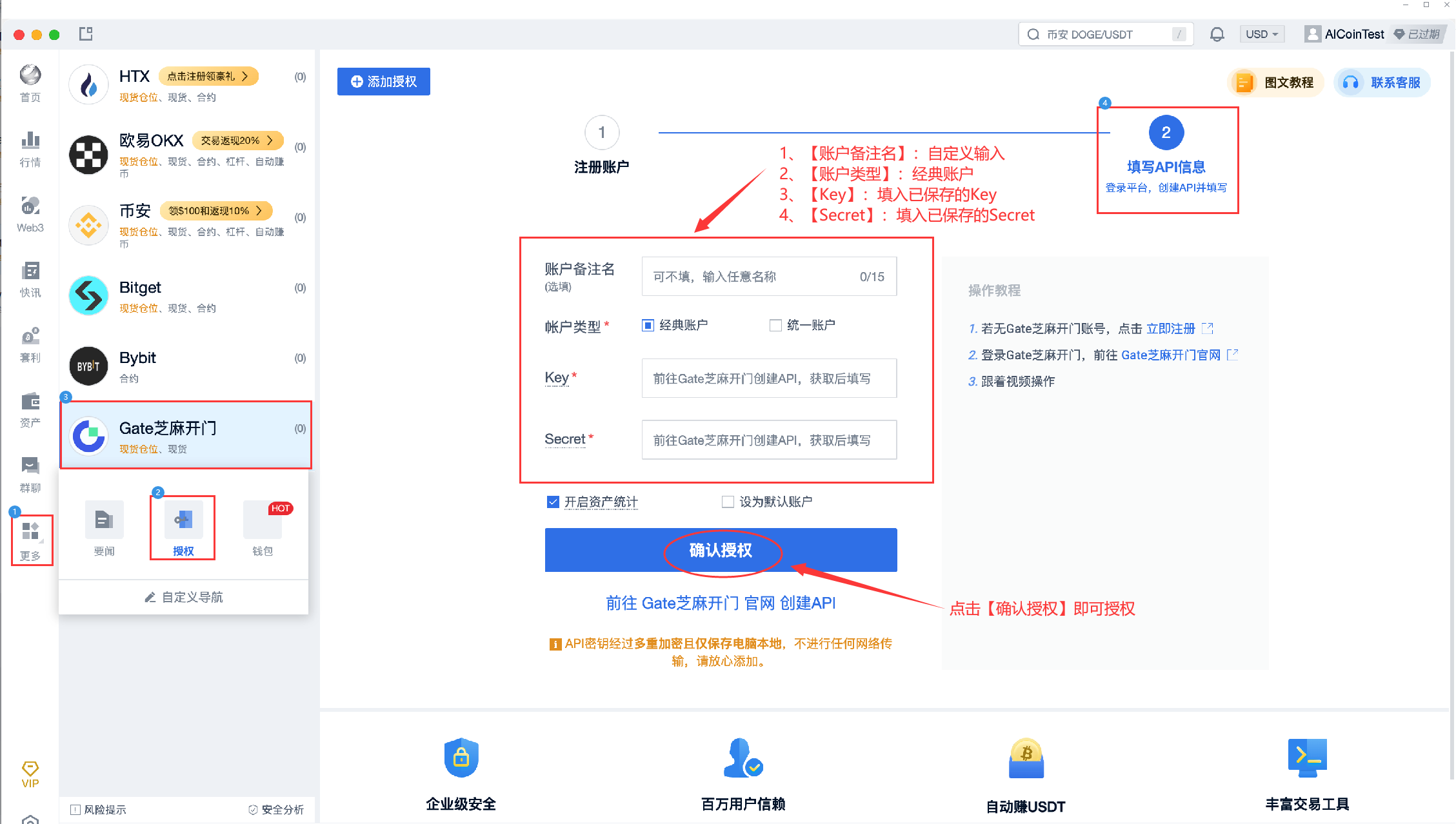This screenshot has width=1456, height=824.
Task: Select step 2 填写API信息 in the wizard
Action: pos(1166,155)
